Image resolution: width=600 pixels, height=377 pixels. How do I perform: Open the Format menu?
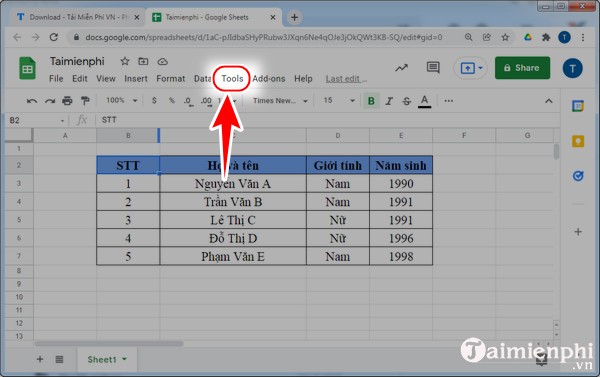tap(171, 79)
